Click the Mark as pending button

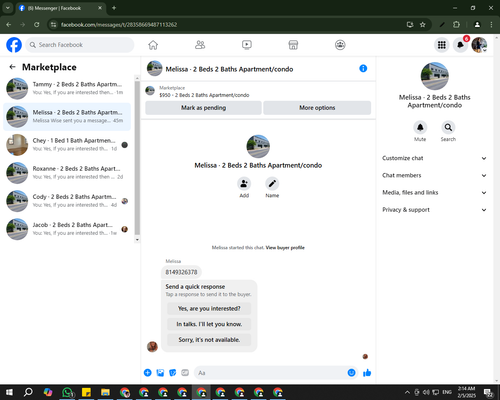pos(203,108)
